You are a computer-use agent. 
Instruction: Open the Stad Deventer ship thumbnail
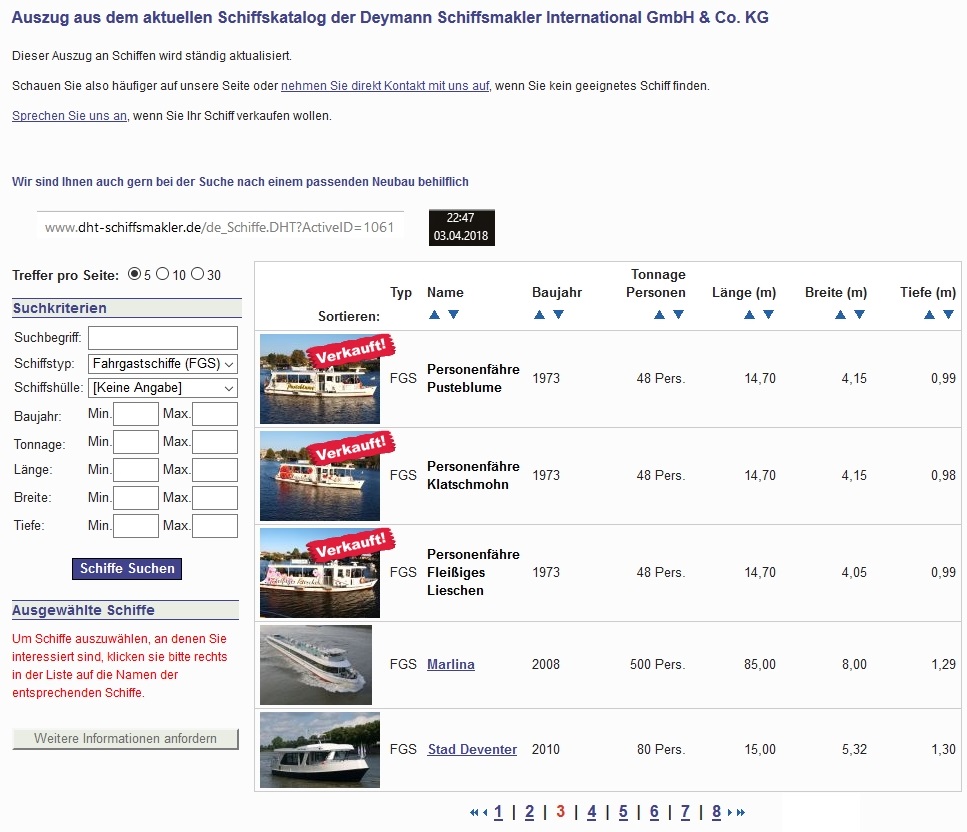click(x=320, y=749)
